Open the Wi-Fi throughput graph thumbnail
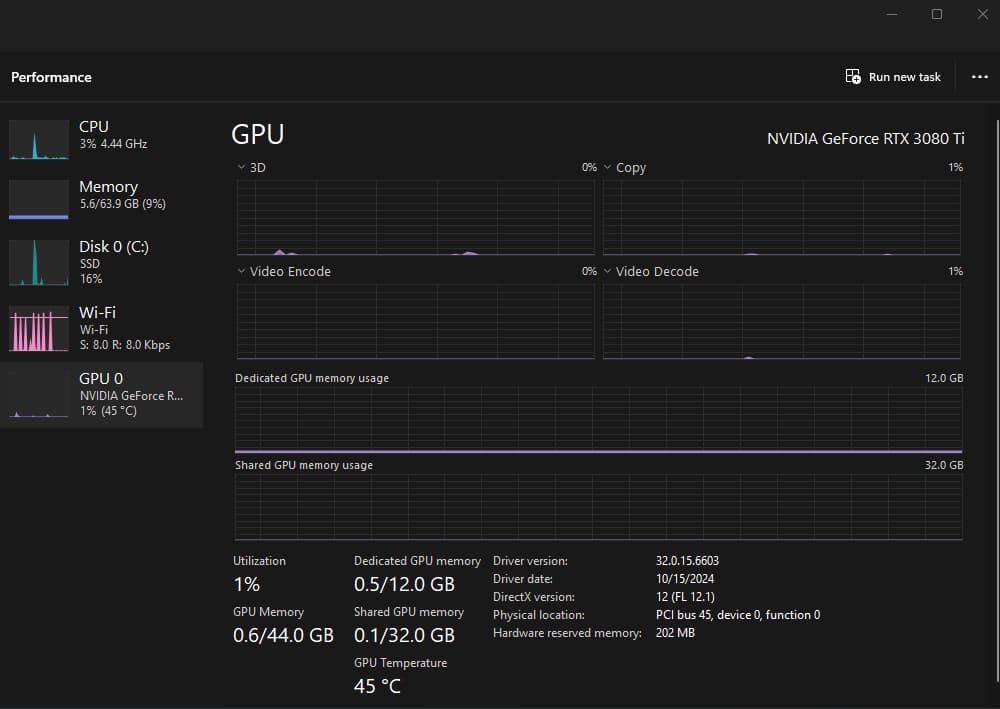 (39, 328)
